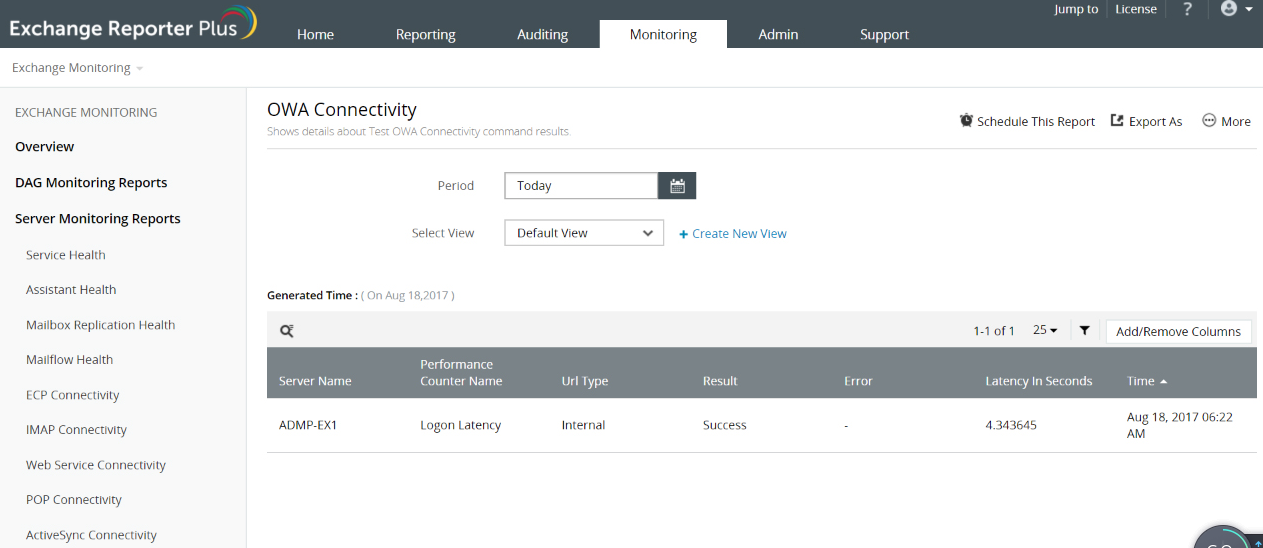Click the ADMP-EX1 server name cell
Screen dimensions: 1263x548
[x=308, y=425]
